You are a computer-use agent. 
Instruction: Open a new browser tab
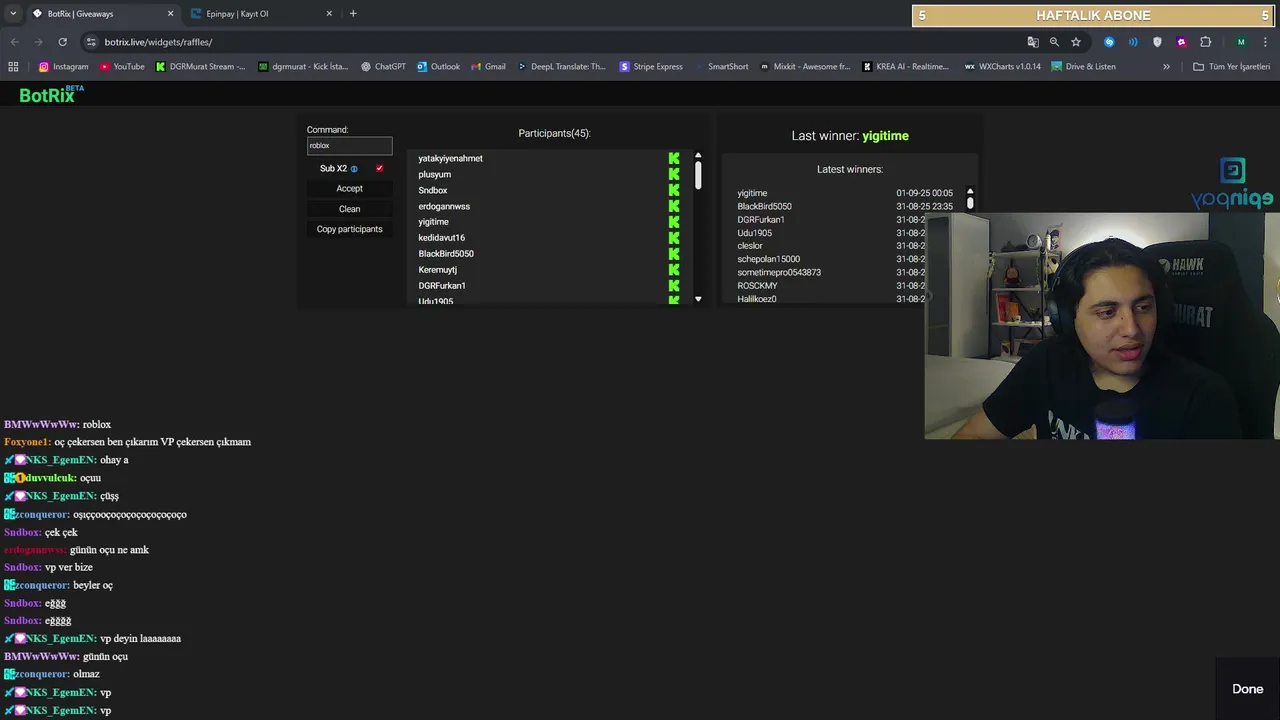(353, 14)
